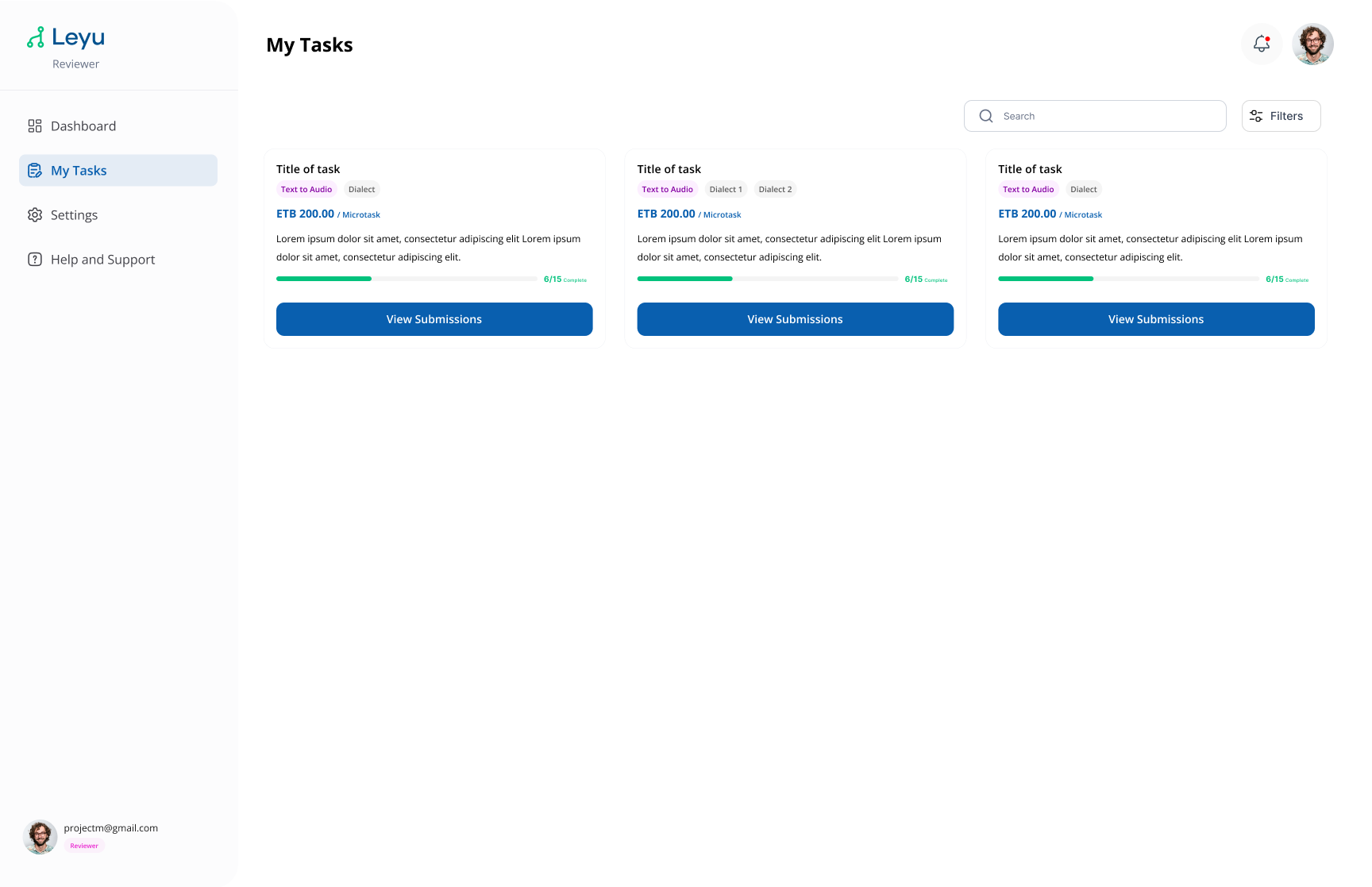Screen dimensions: 1372x887
Task: Open the Filters options button
Action: 1281,116
